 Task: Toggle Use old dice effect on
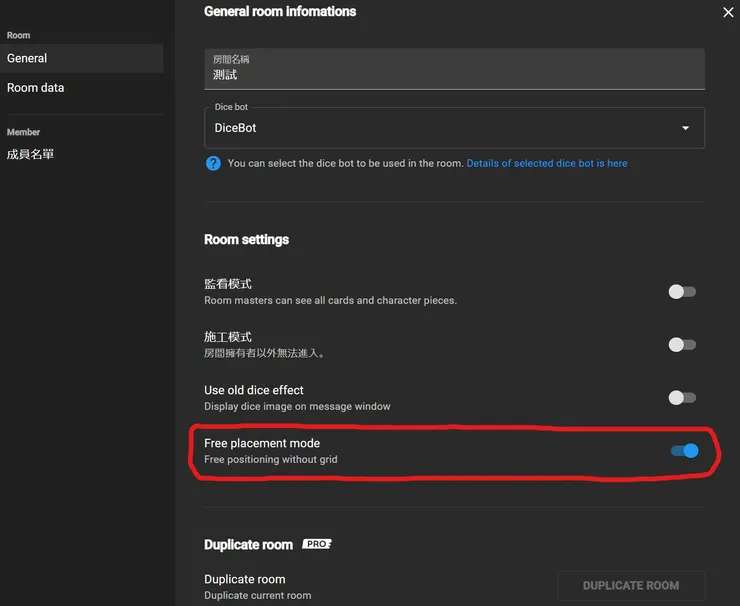(682, 398)
